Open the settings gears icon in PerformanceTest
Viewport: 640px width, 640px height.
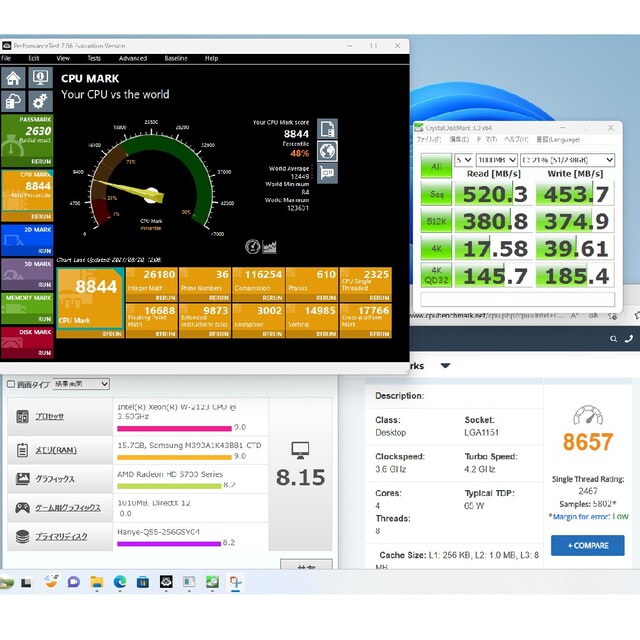click(40, 101)
